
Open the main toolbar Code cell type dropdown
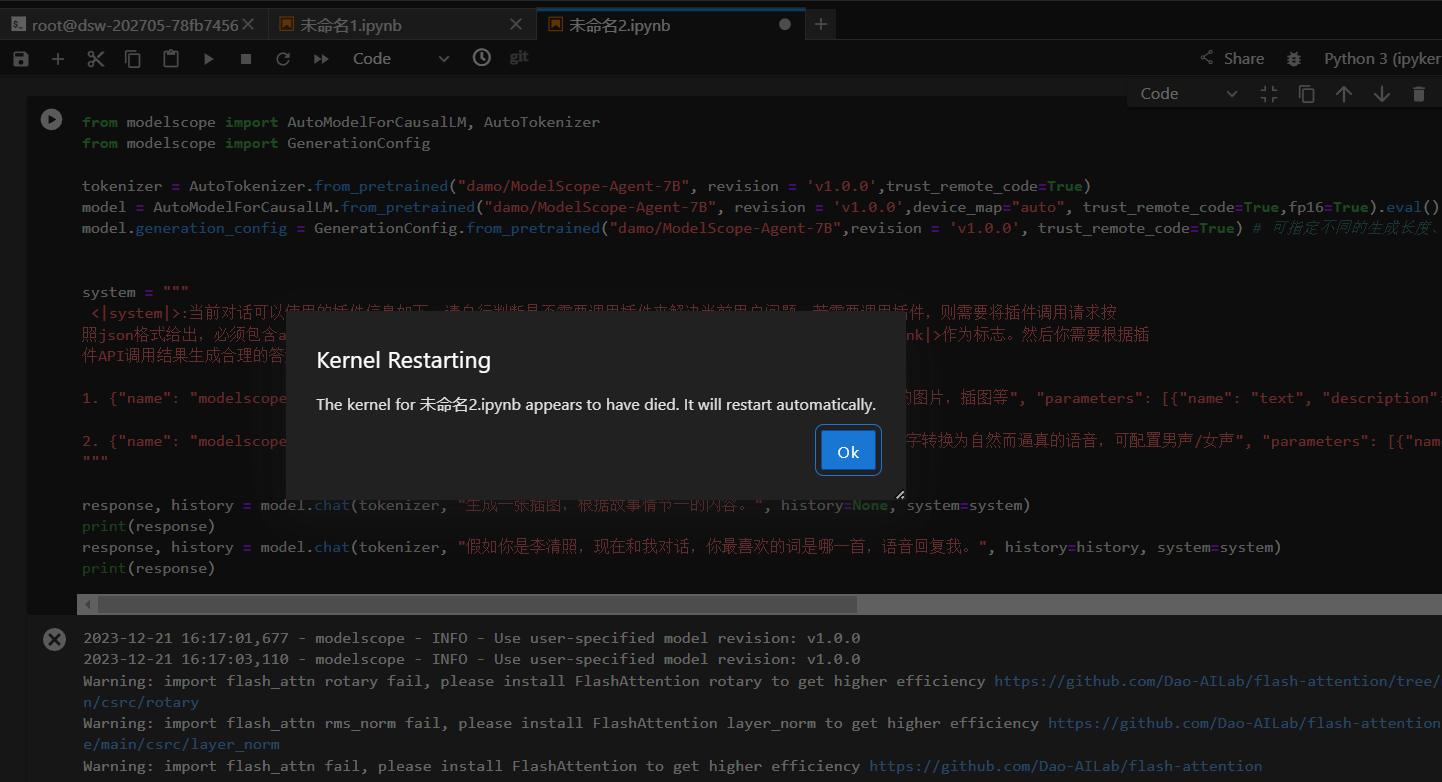pyautogui.click(x=402, y=59)
